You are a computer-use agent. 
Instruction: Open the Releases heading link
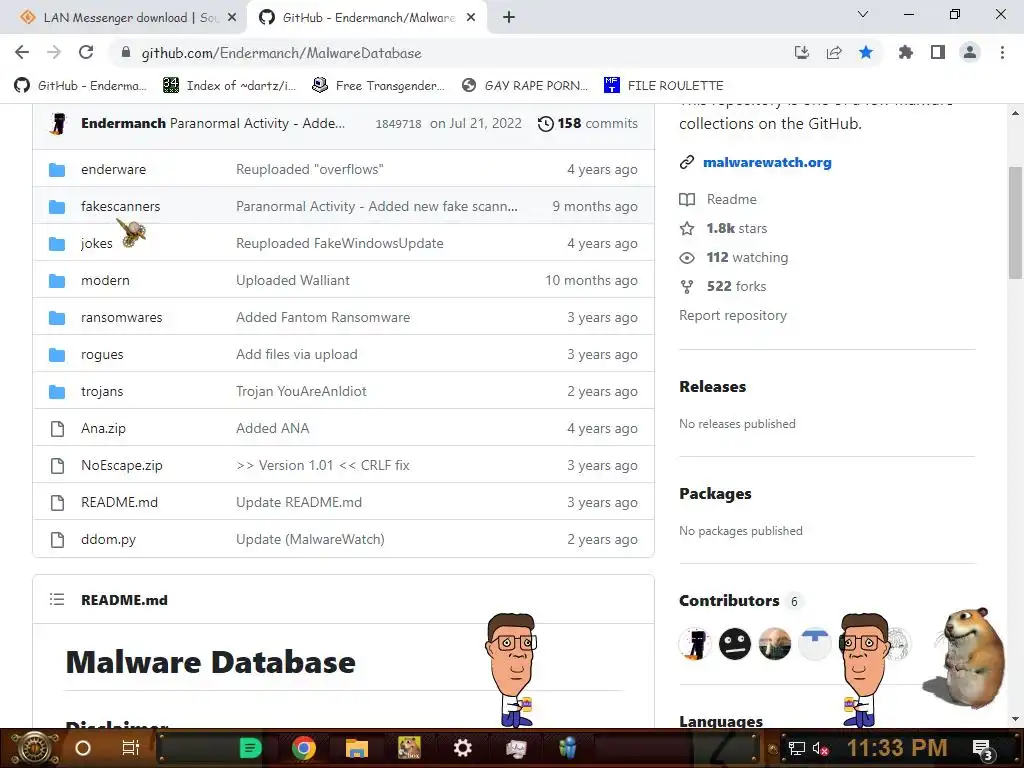coord(712,387)
